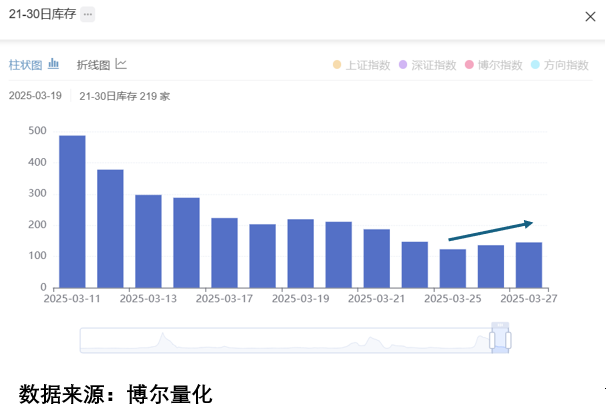Image resolution: width=613 pixels, height=414 pixels.
Task: Select the bar above 2025-03-25 label
Action: point(453,269)
